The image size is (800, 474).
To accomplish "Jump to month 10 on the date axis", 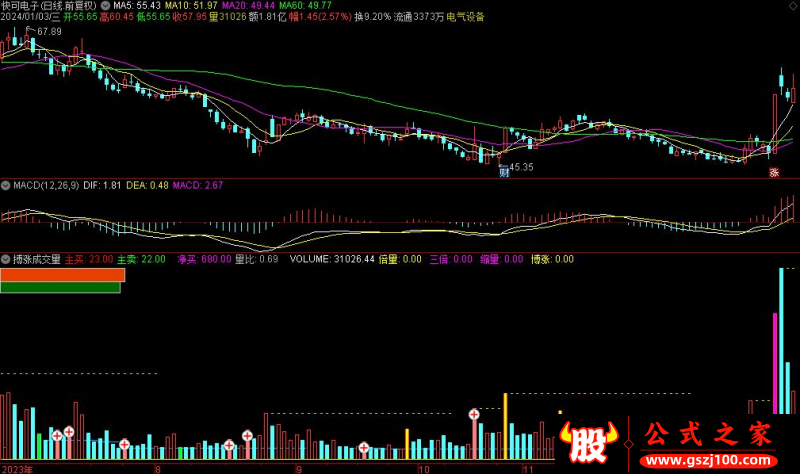I will (x=423, y=469).
